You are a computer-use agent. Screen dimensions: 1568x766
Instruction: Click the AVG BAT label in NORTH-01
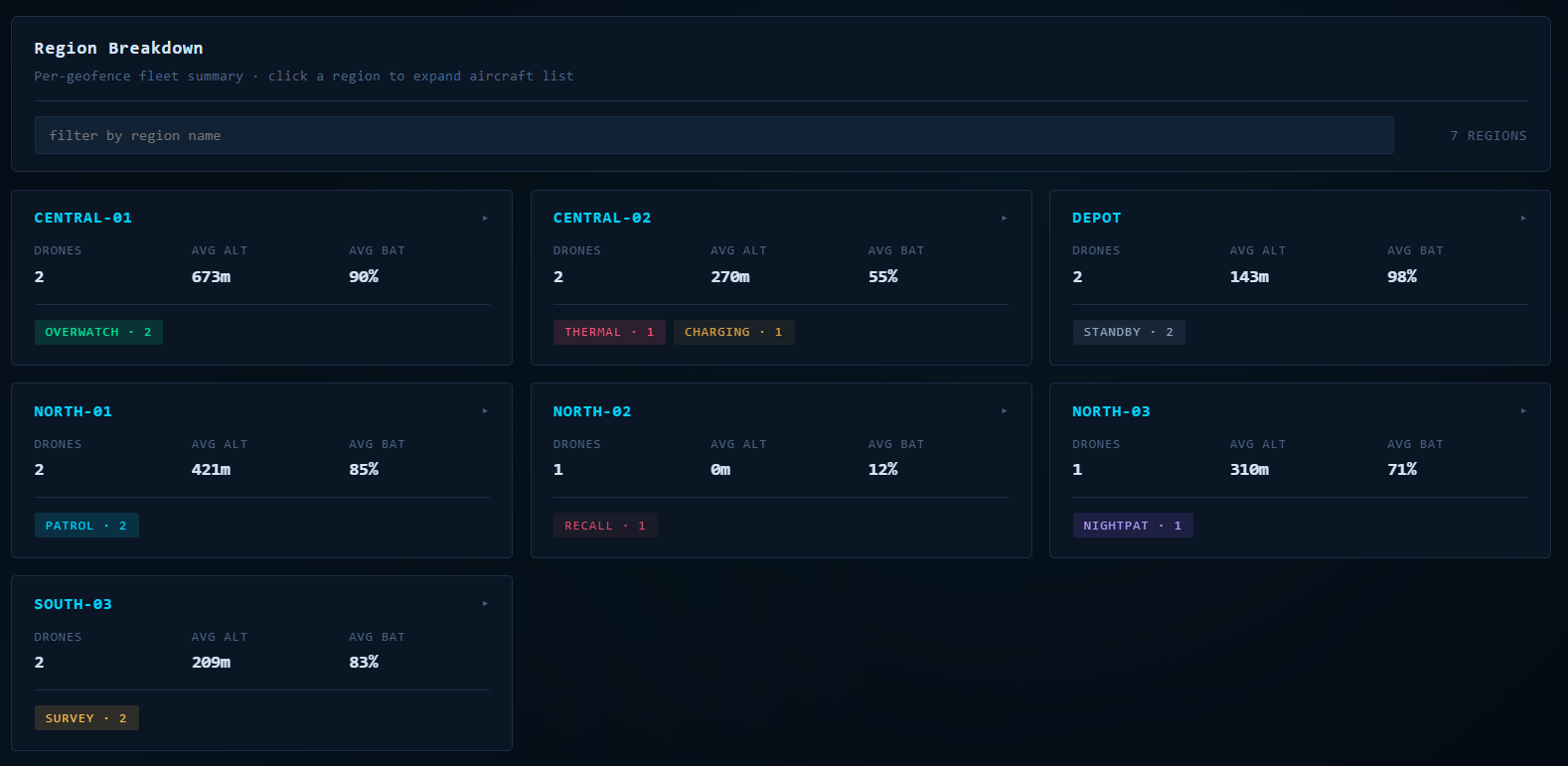377,444
